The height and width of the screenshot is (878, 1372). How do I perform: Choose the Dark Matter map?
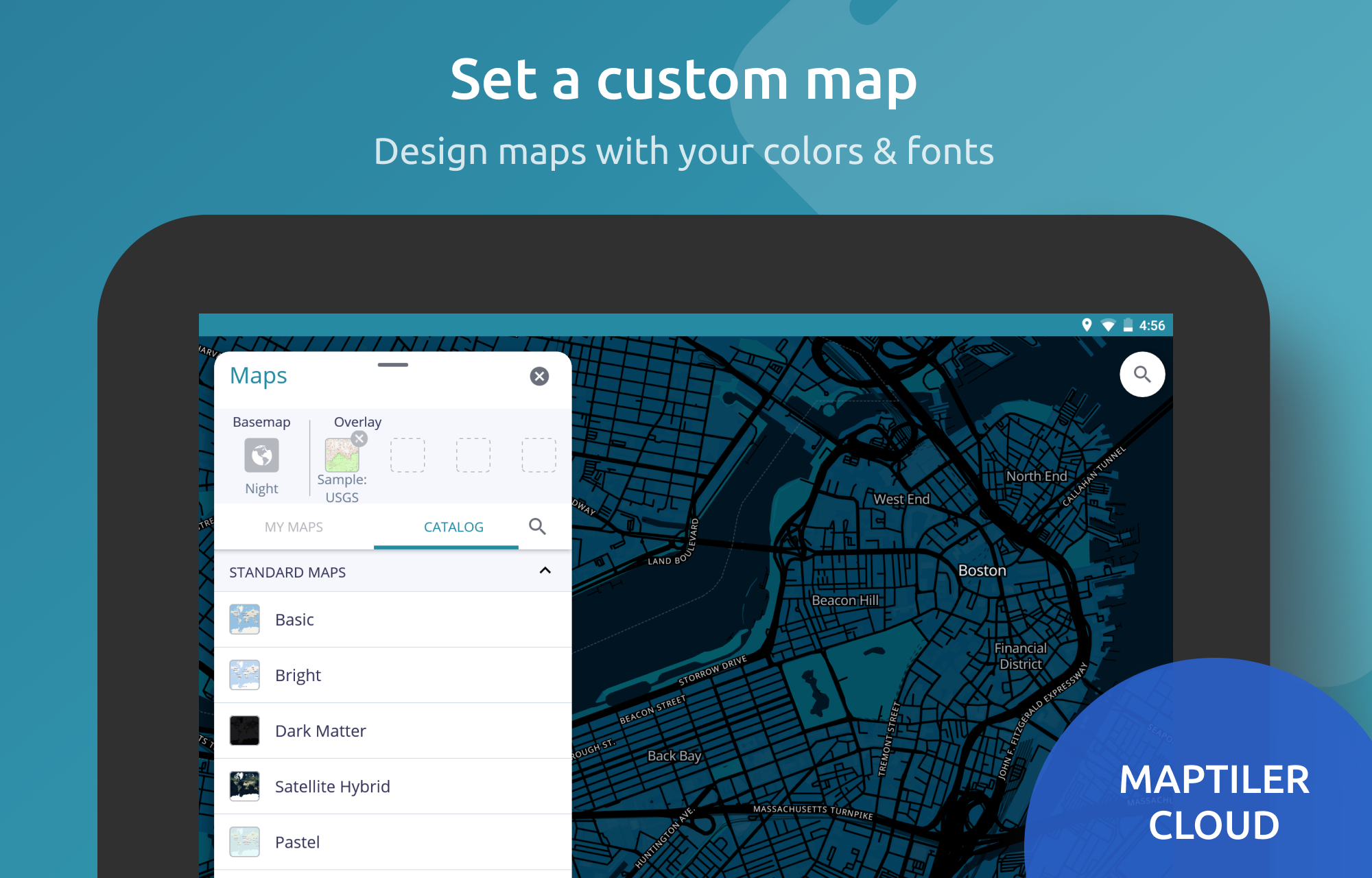393,731
